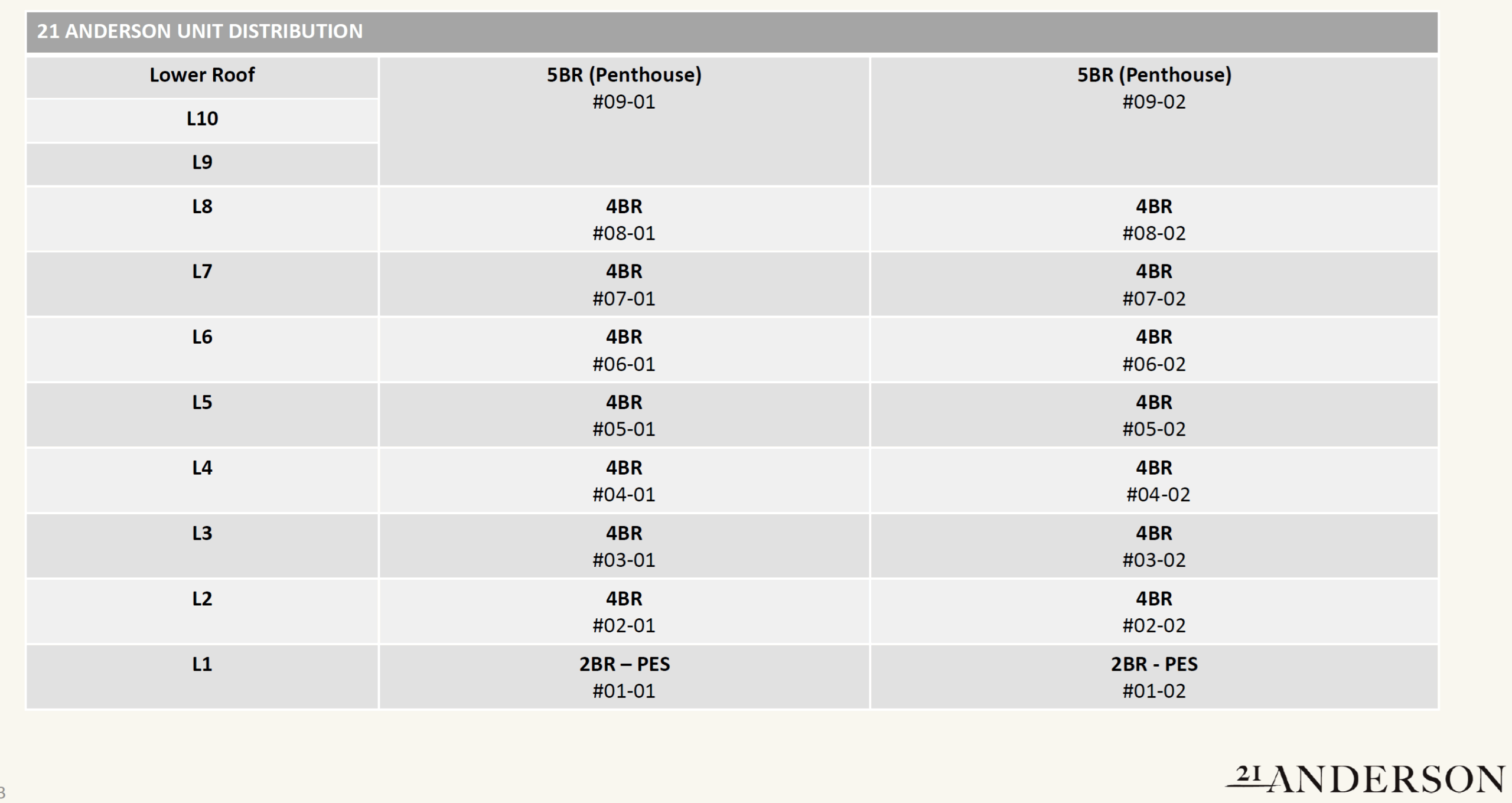1512x803 pixels.
Task: Click the 4BR #08-01 unit cell
Action: click(624, 220)
